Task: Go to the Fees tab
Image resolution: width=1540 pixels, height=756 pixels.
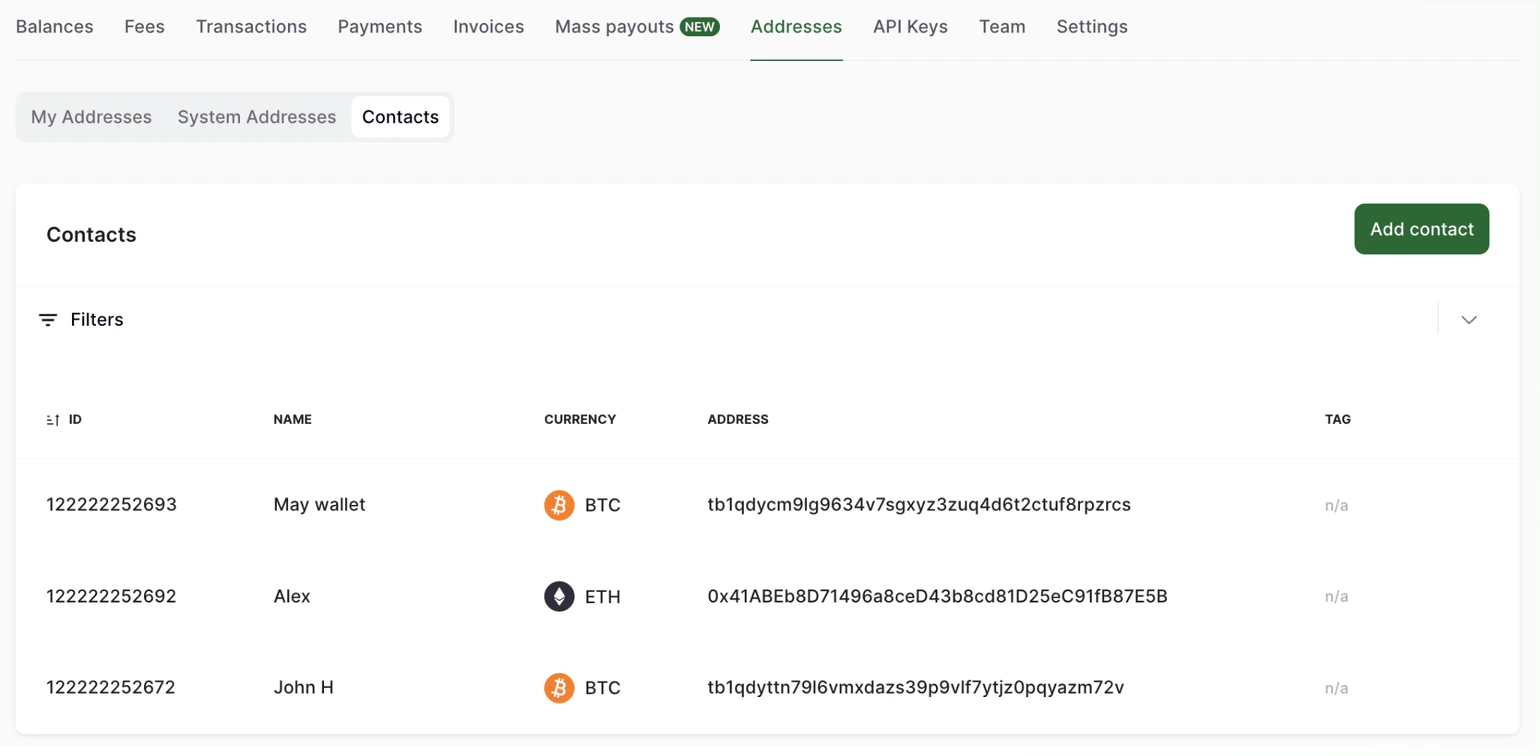Action: (x=145, y=27)
